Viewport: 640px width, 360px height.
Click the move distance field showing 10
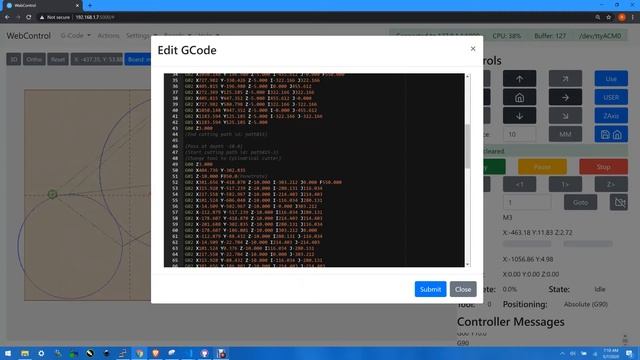pos(519,134)
